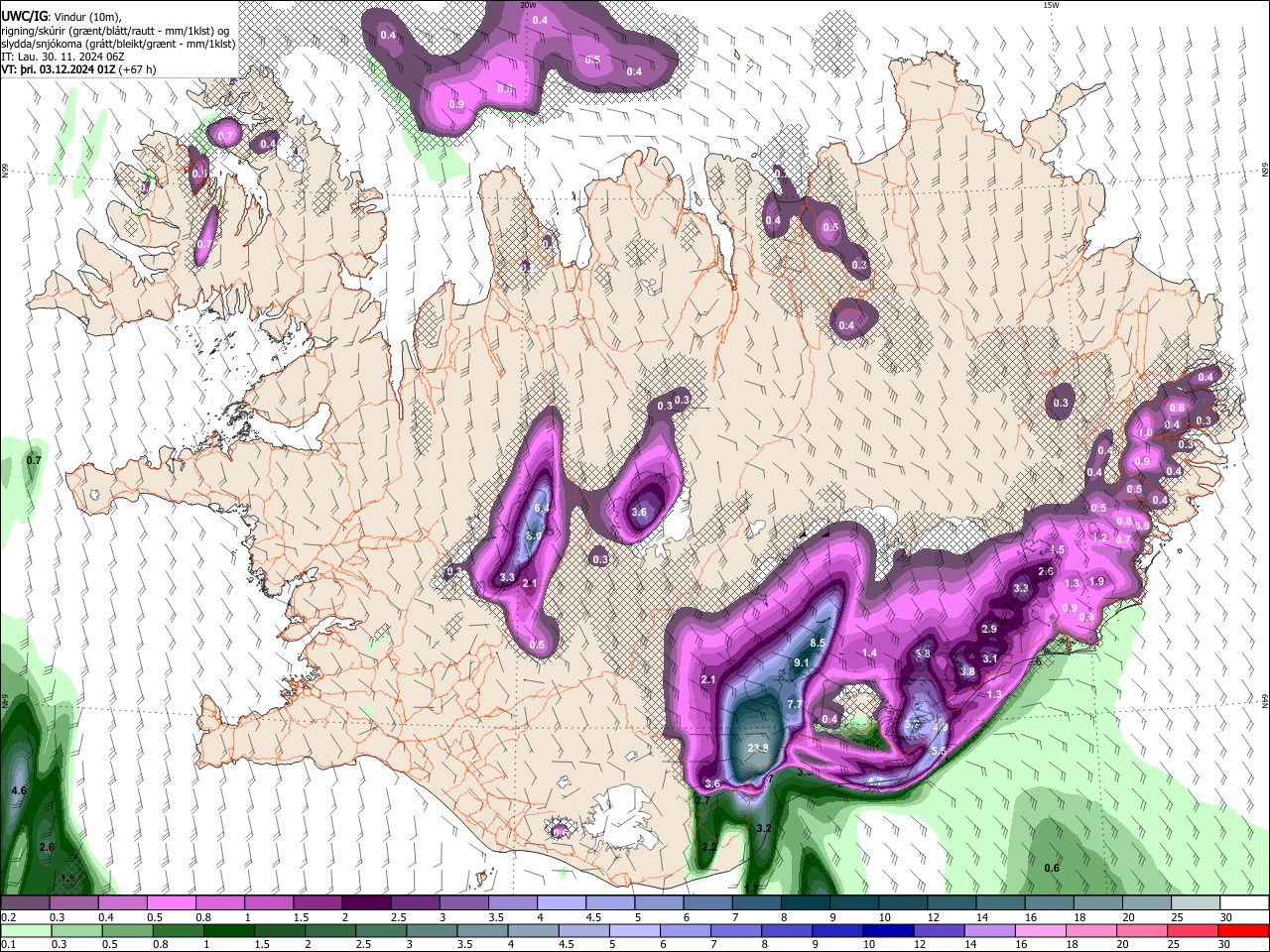Click the 2.7 rain value label
The image size is (1270, 952).
click(x=702, y=800)
